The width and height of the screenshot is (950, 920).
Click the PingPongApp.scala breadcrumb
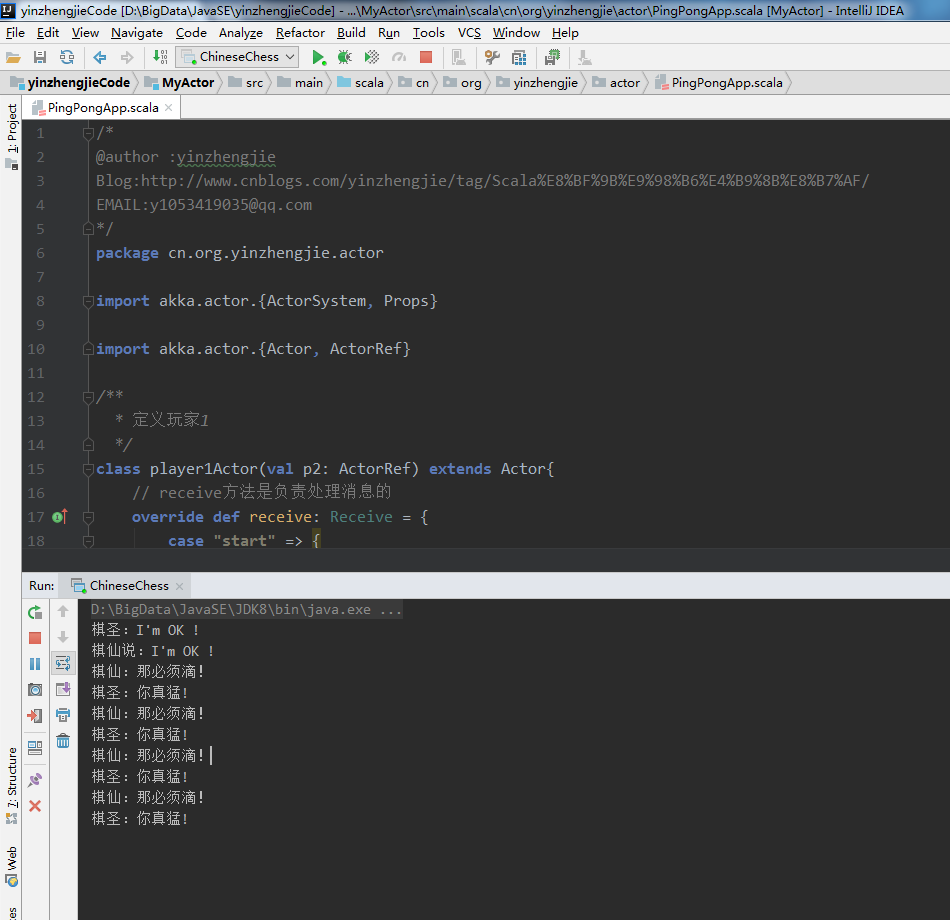[719, 82]
